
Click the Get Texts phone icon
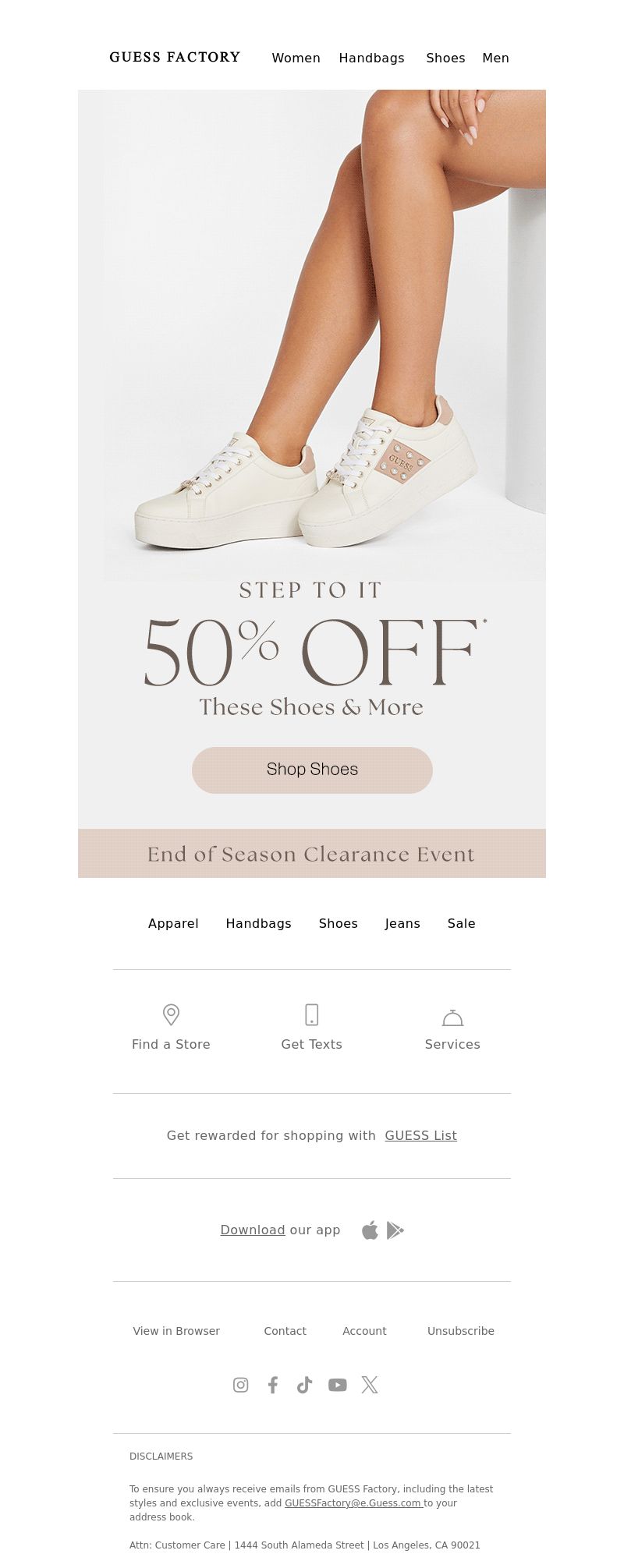point(311,1014)
